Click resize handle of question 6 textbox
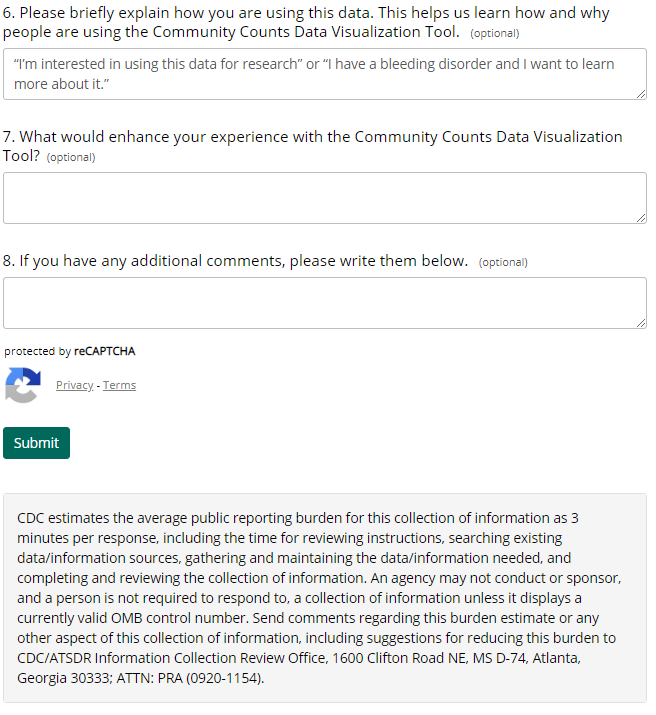The height and width of the screenshot is (715, 656). [641, 94]
